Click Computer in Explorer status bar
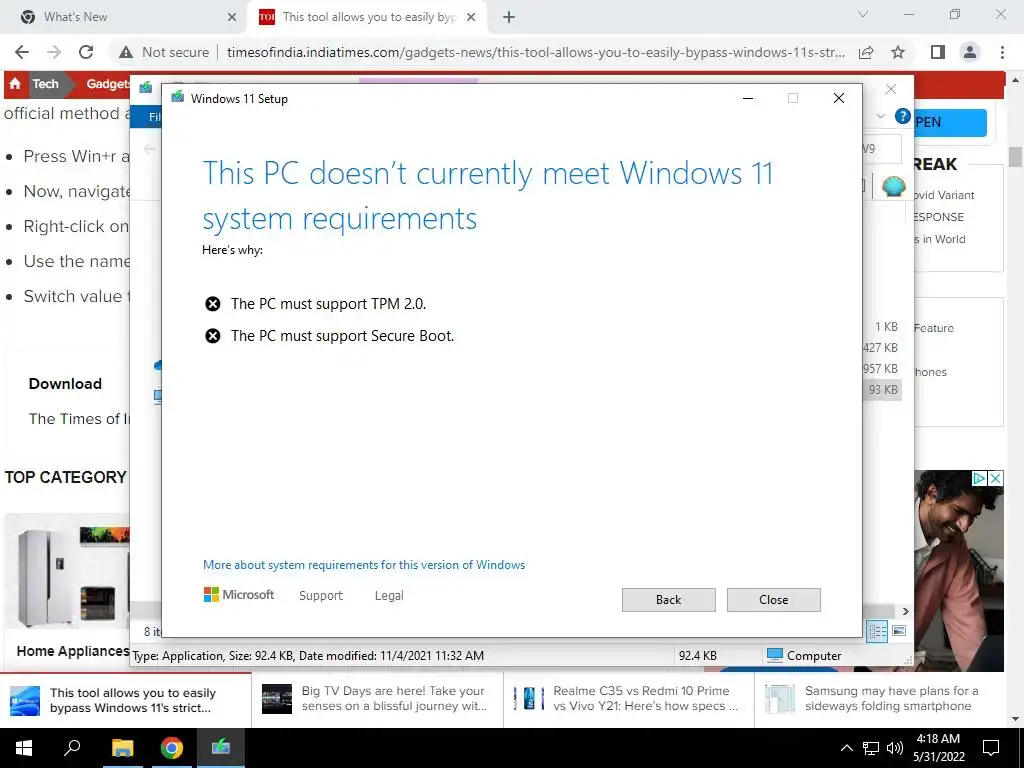Screen dimensions: 1024x768 804,656
